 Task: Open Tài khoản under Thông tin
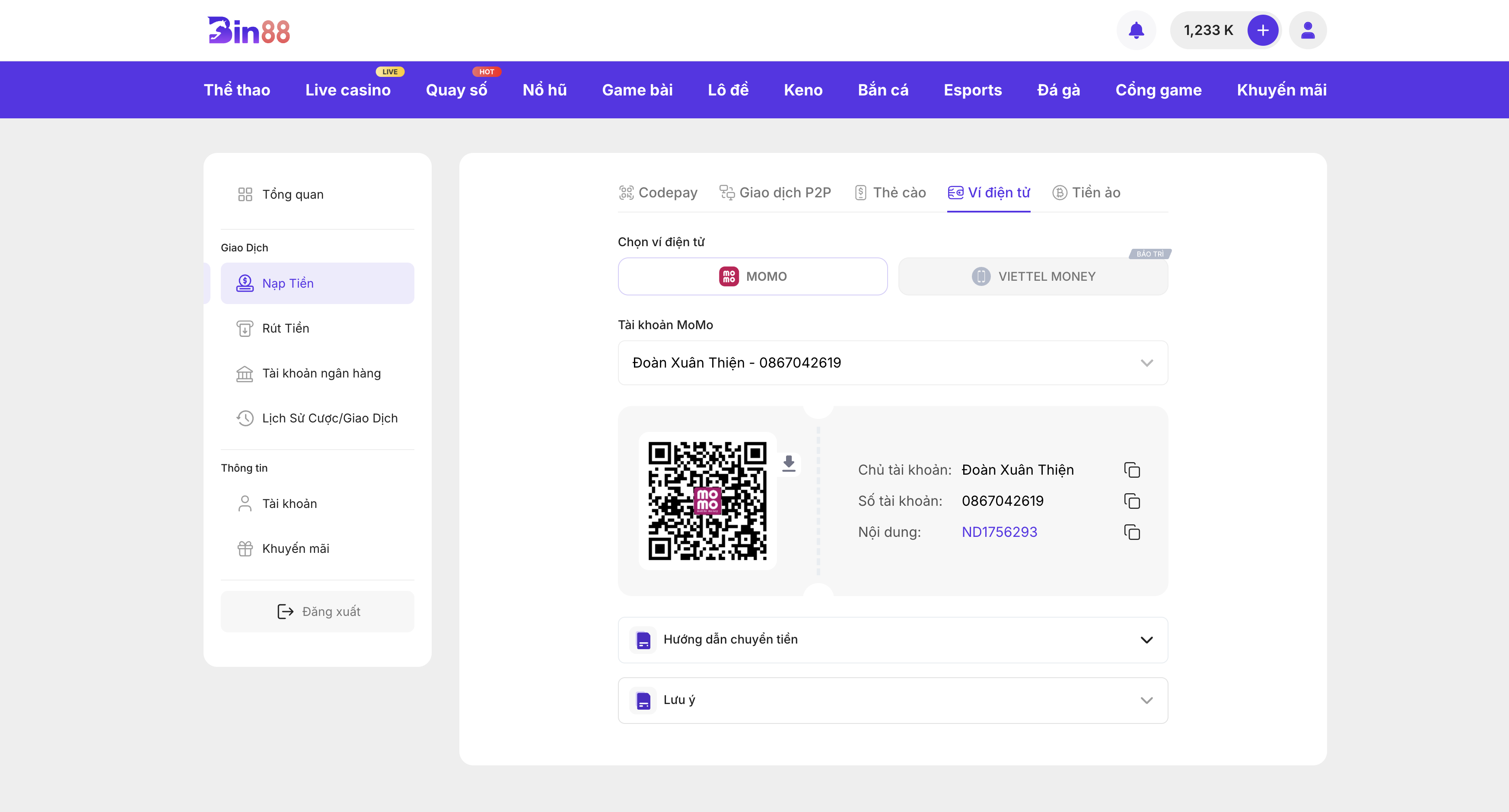(317, 504)
